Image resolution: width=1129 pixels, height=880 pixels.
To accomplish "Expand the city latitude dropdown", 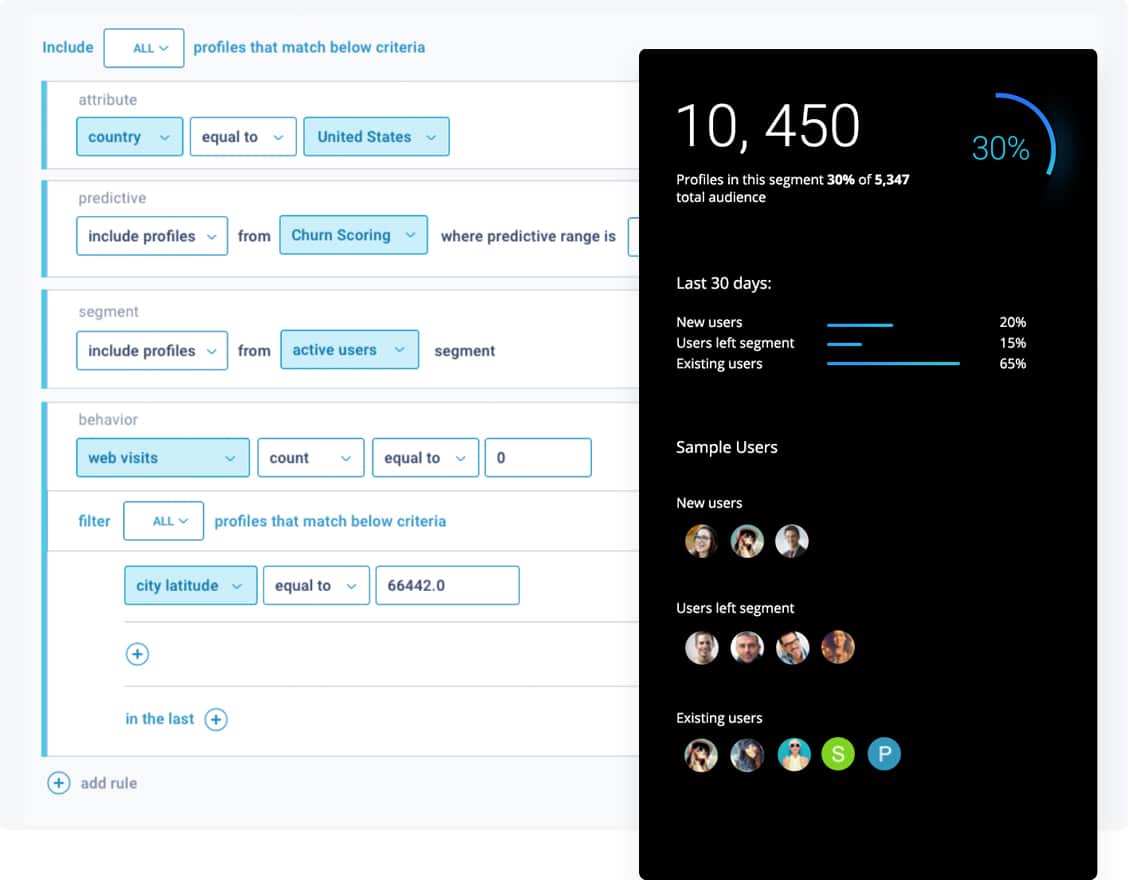I will pyautogui.click(x=191, y=585).
